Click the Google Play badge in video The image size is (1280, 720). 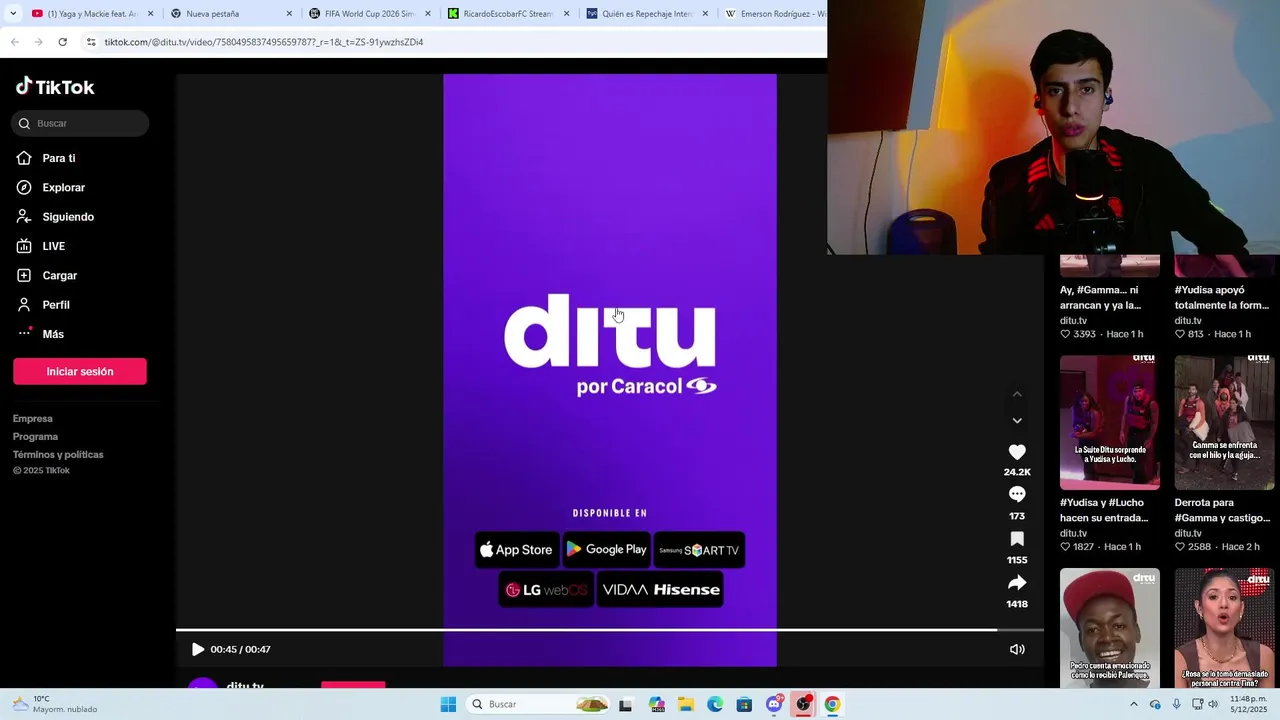(606, 550)
